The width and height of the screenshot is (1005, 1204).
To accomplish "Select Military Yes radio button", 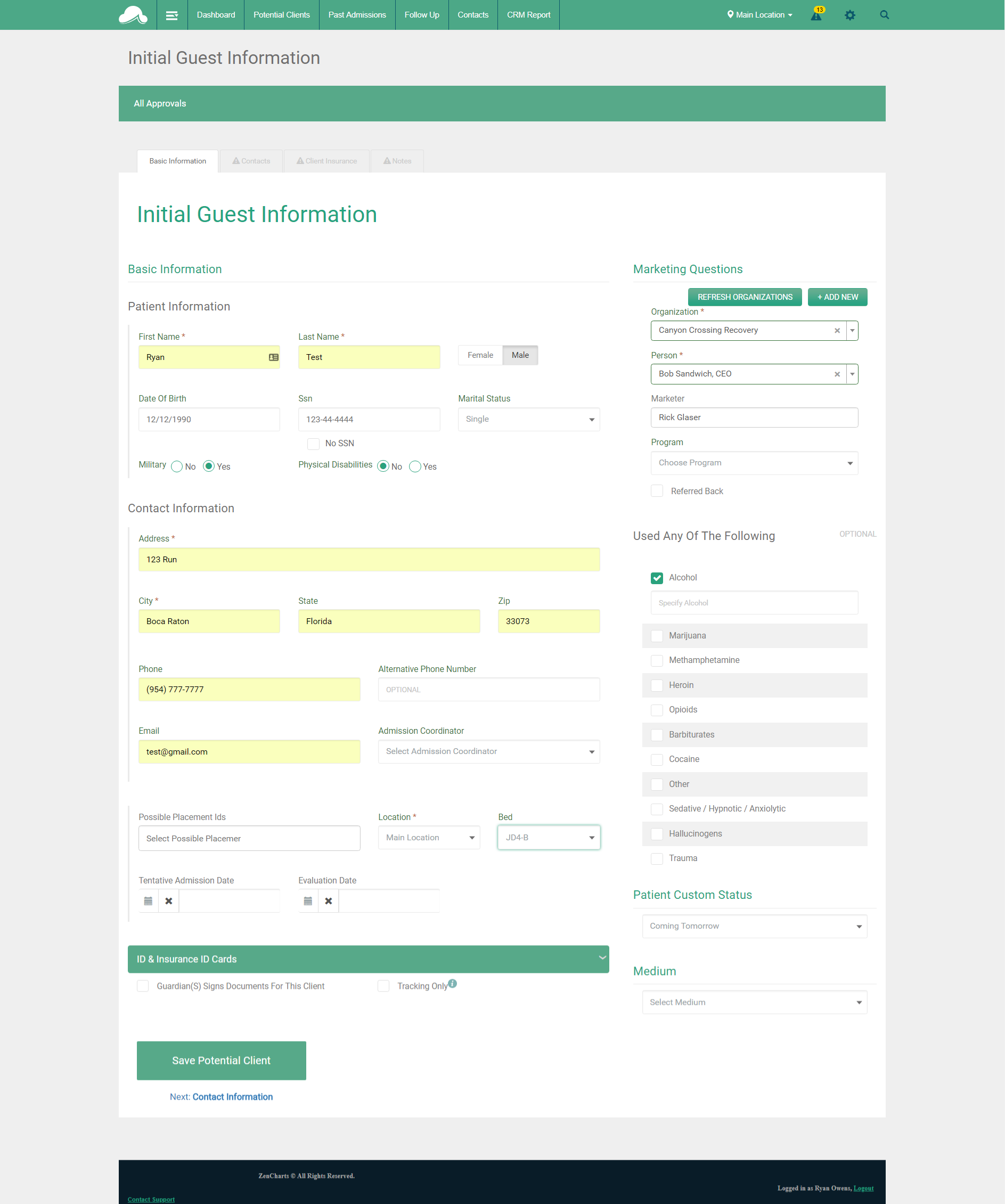I will coord(209,466).
